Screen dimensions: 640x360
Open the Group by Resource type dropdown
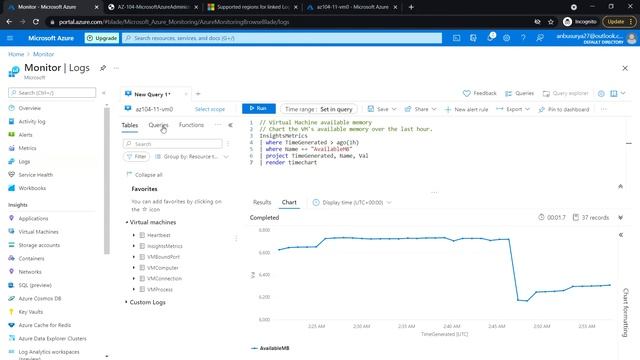(x=191, y=157)
